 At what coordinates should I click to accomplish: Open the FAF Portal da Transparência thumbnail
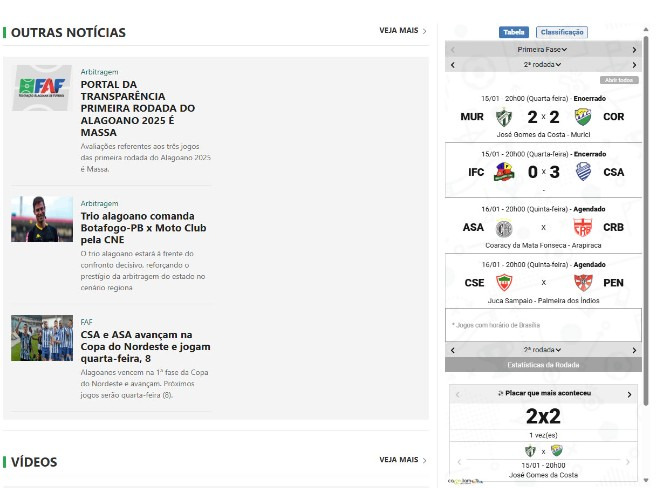coord(42,88)
